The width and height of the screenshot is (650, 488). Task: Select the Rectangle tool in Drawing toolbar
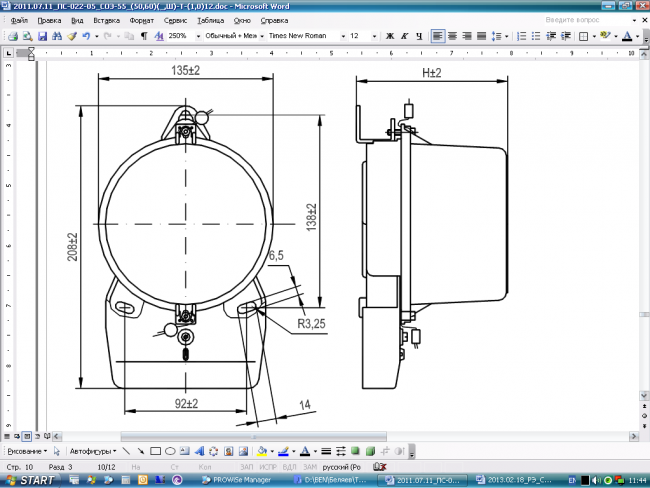[155, 451]
